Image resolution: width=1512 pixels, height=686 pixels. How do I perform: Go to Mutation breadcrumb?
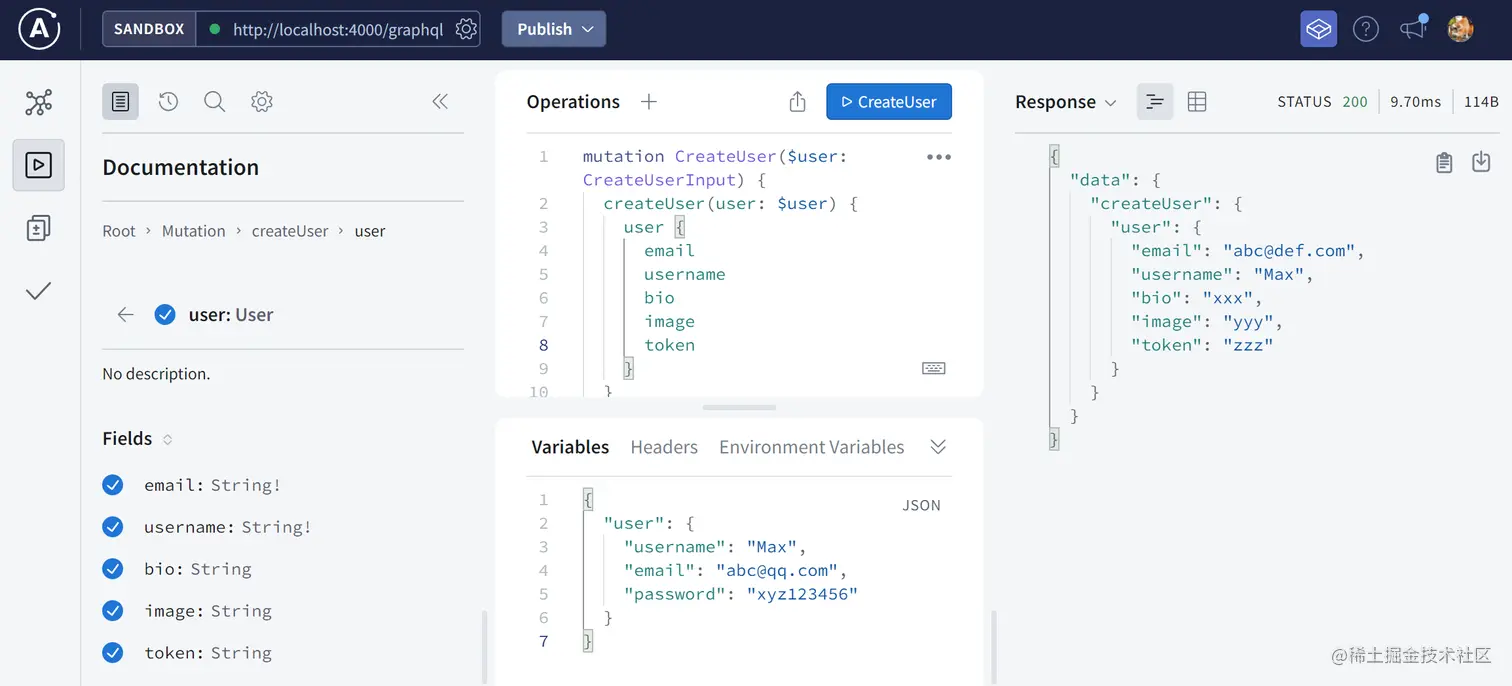pos(193,231)
